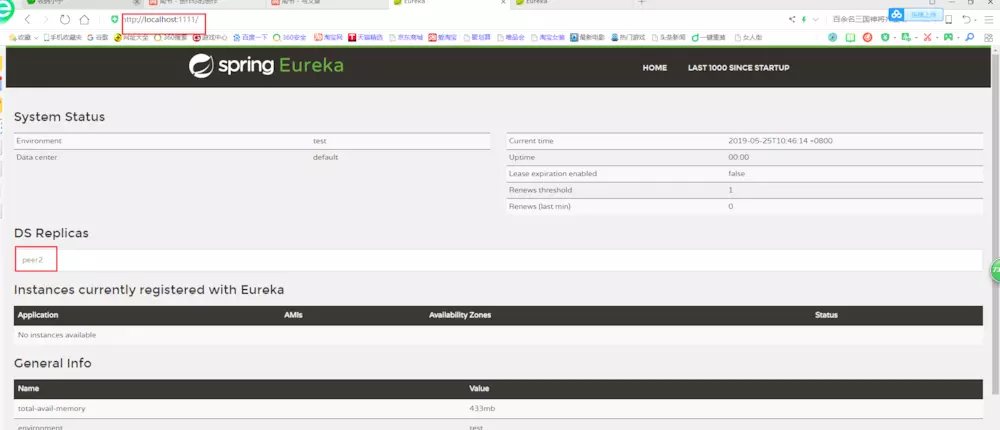Click the mobile device icon in toolbar
The height and width of the screenshot is (430, 1000).
[948, 20]
